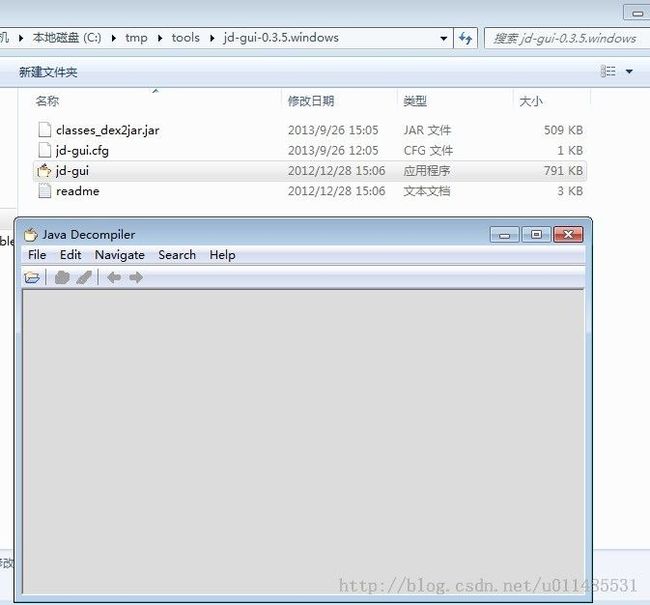Expand the arrow after tmp breadcrumb
This screenshot has width=650, height=605.
[160, 38]
